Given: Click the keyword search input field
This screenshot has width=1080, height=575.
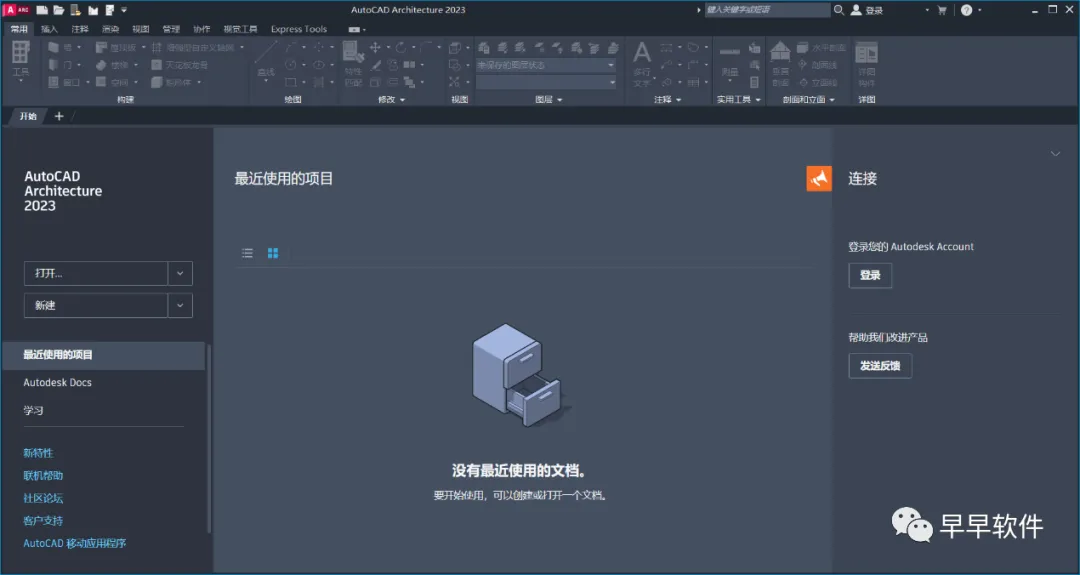Looking at the screenshot, I should pos(767,10).
